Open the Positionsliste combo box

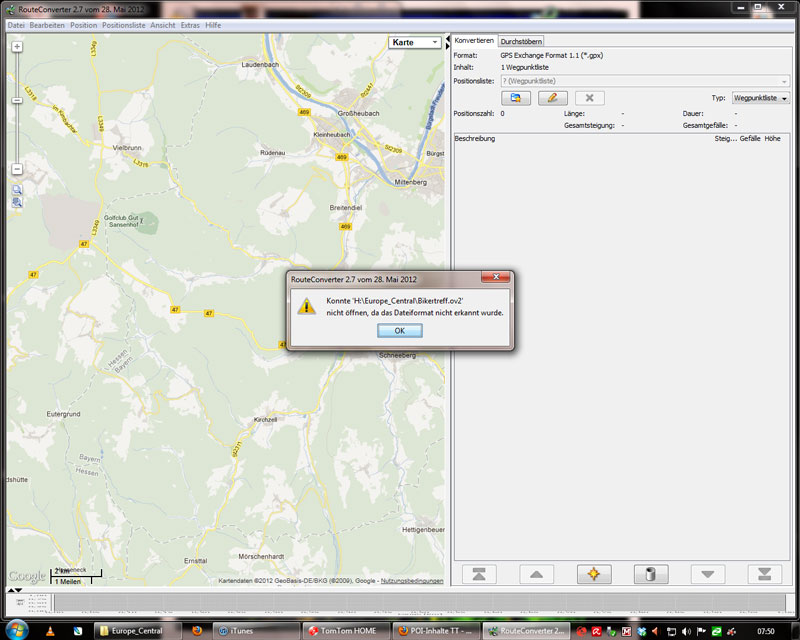[x=645, y=81]
